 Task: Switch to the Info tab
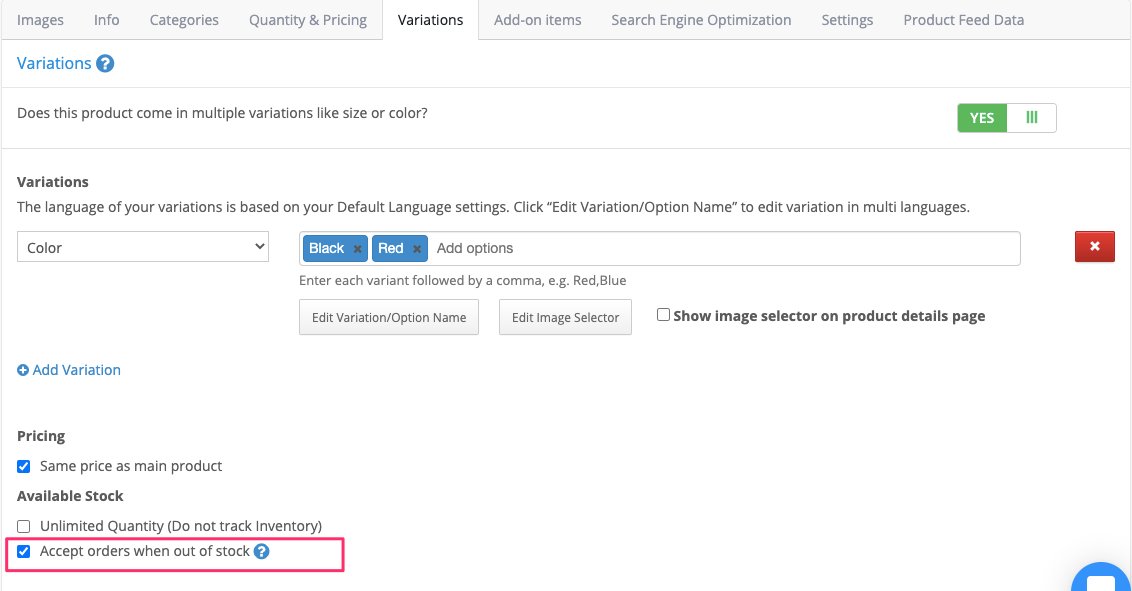(106, 20)
